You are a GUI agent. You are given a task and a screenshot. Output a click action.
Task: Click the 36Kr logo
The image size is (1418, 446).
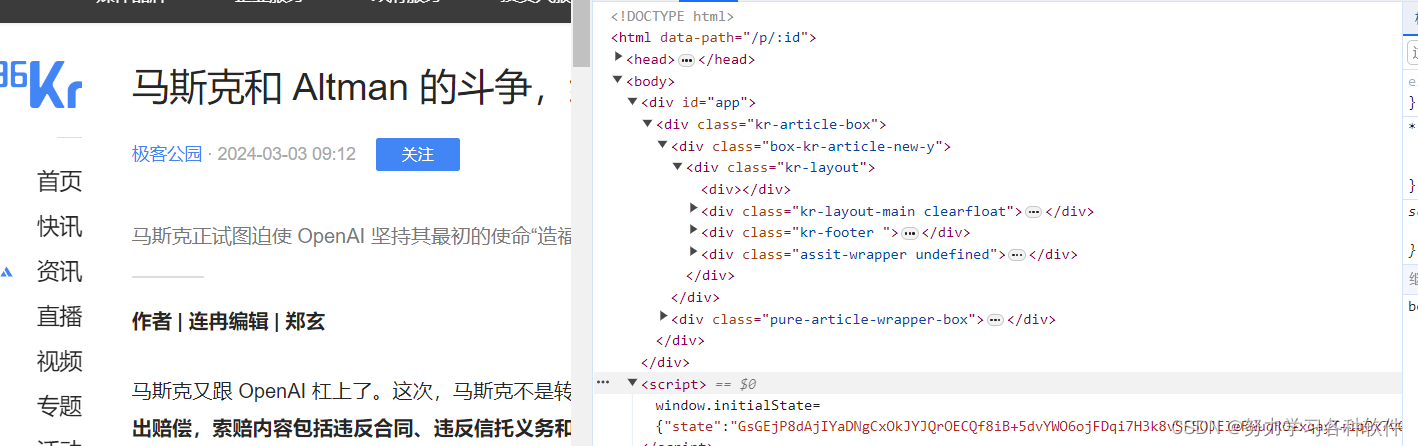40,84
